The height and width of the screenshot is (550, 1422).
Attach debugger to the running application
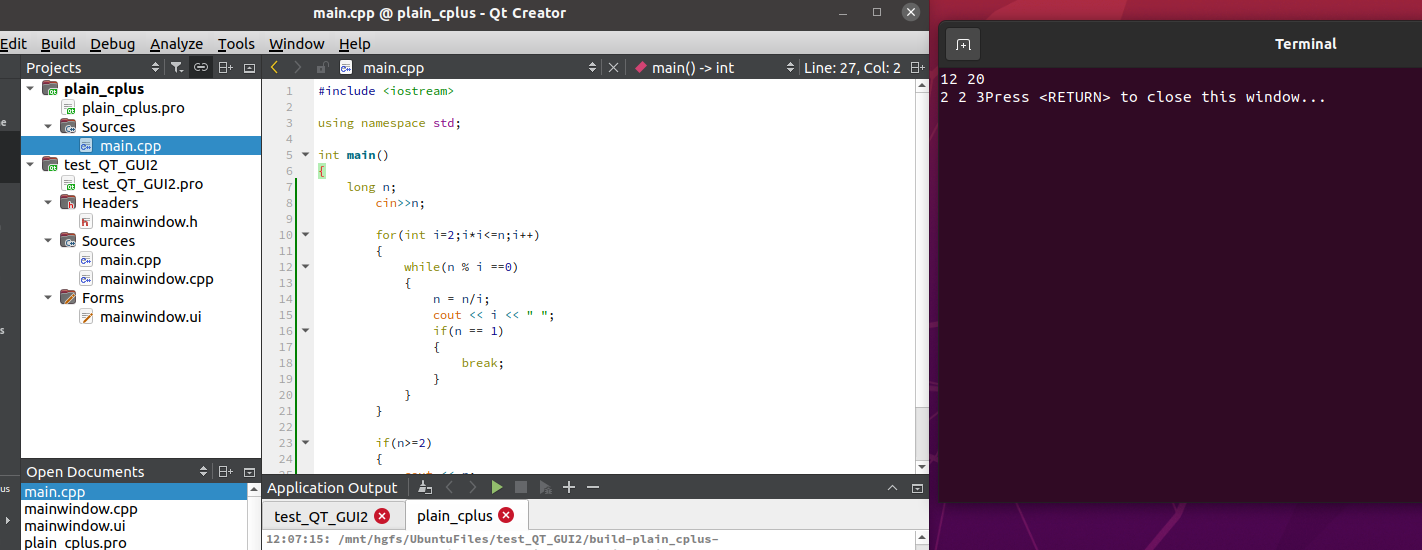coord(545,487)
